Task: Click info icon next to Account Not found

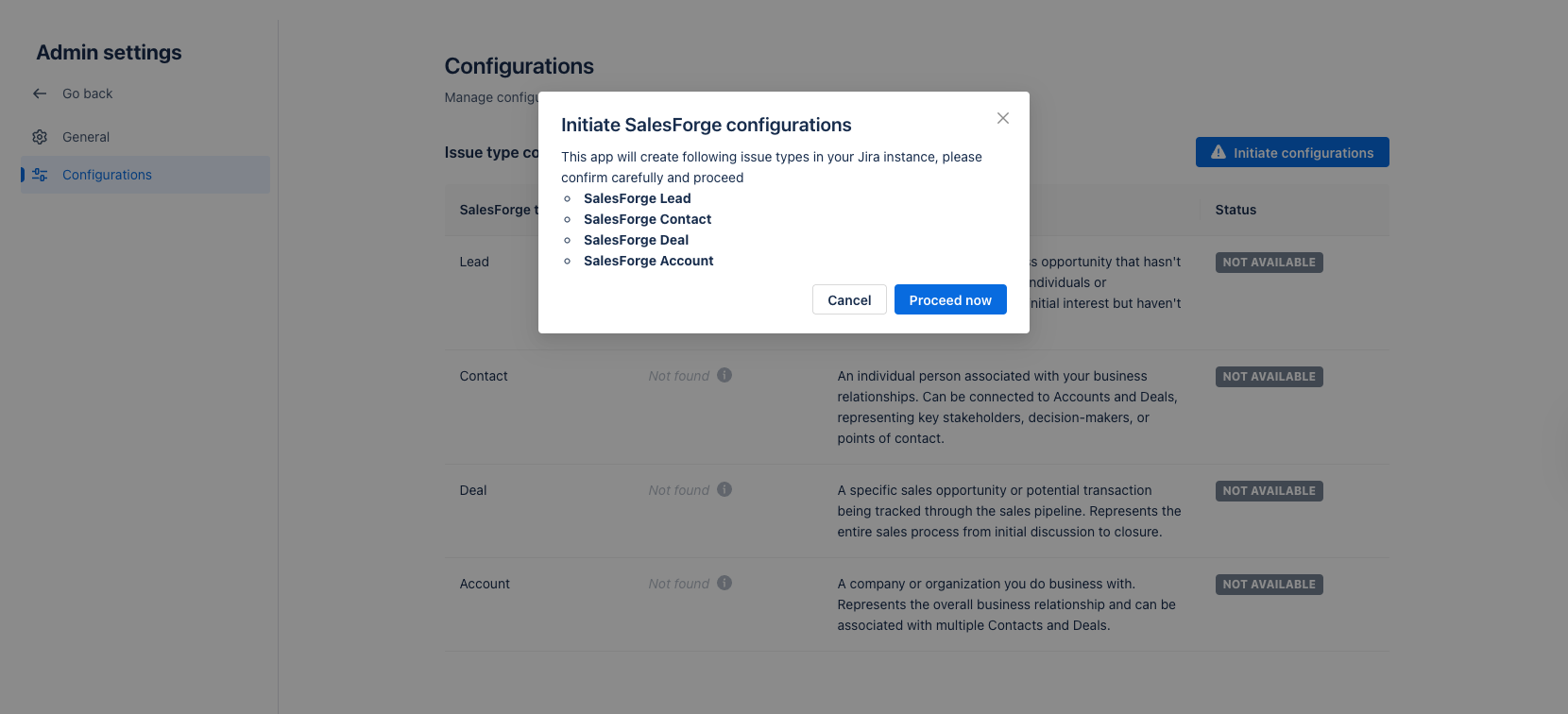Action: 724,583
